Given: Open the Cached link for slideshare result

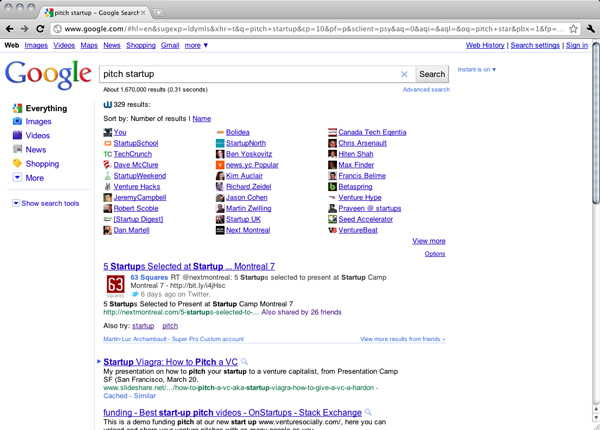Looking at the screenshot, I should tap(115, 396).
